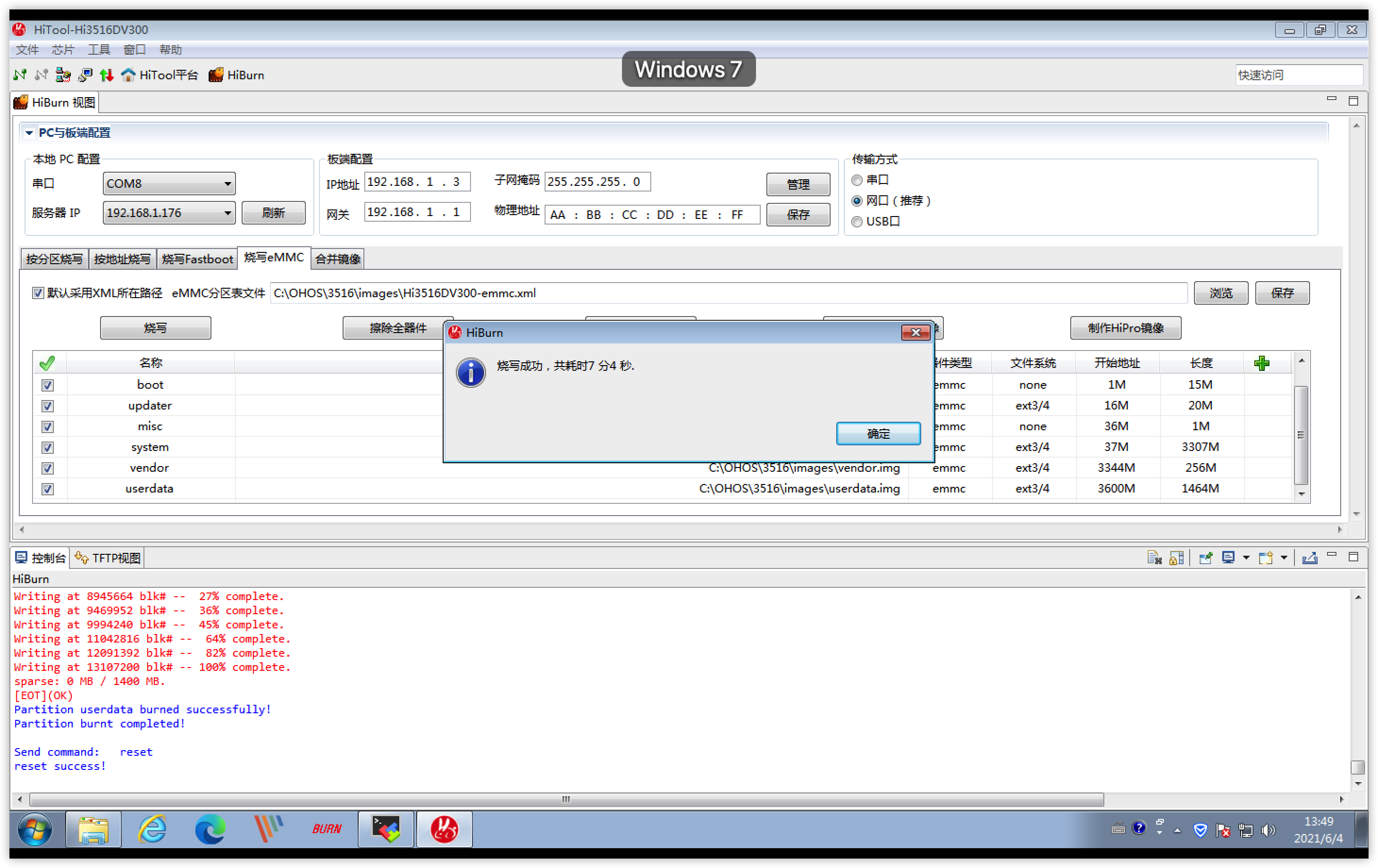Open the 帮助 menu

tap(170, 50)
